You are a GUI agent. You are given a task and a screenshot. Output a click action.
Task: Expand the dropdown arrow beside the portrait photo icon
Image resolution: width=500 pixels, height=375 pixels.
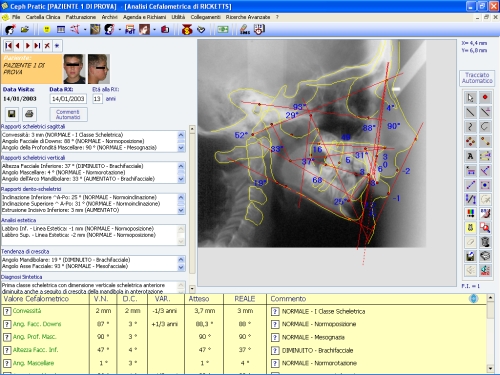pyautogui.click(x=154, y=30)
